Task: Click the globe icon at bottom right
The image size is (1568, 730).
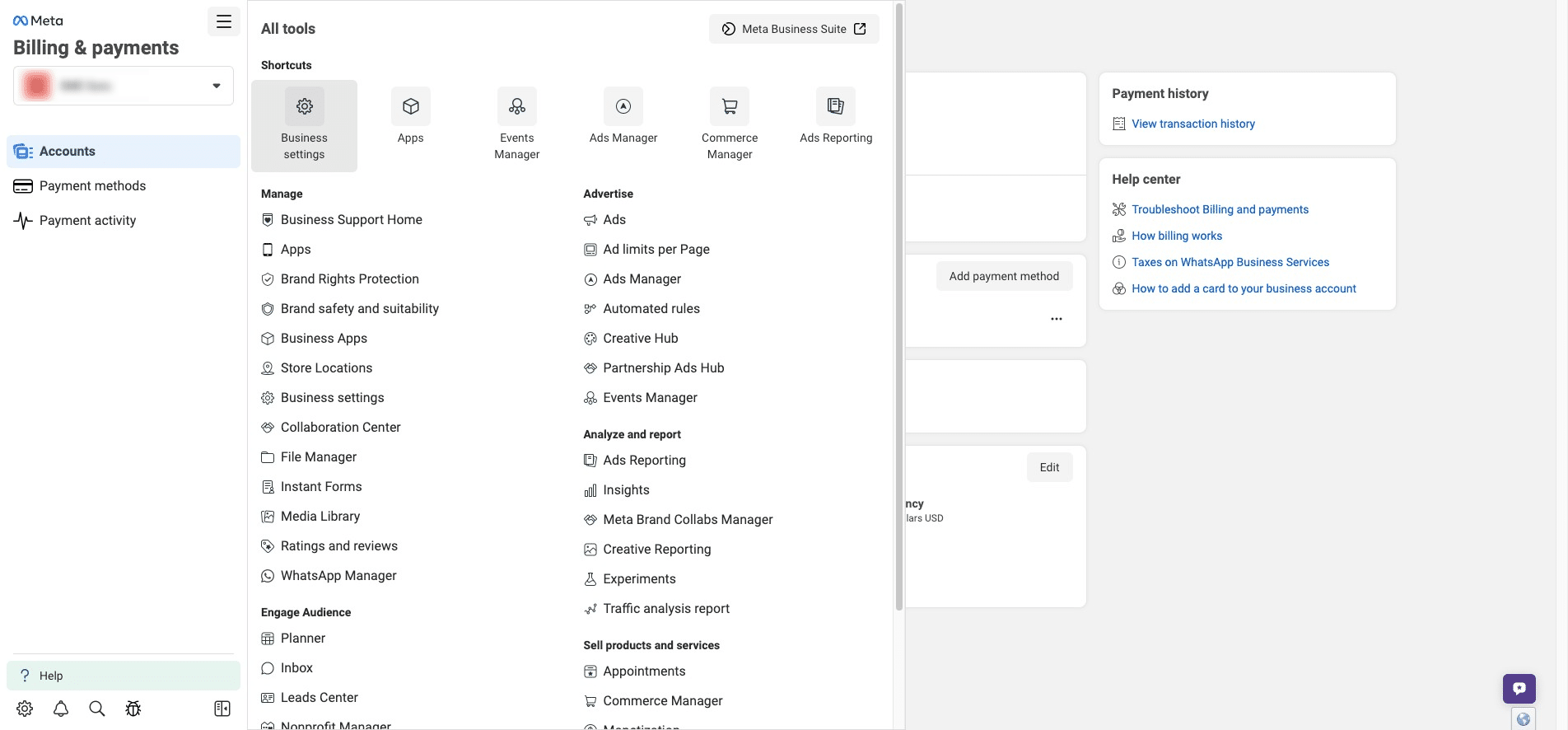Action: (x=1524, y=719)
